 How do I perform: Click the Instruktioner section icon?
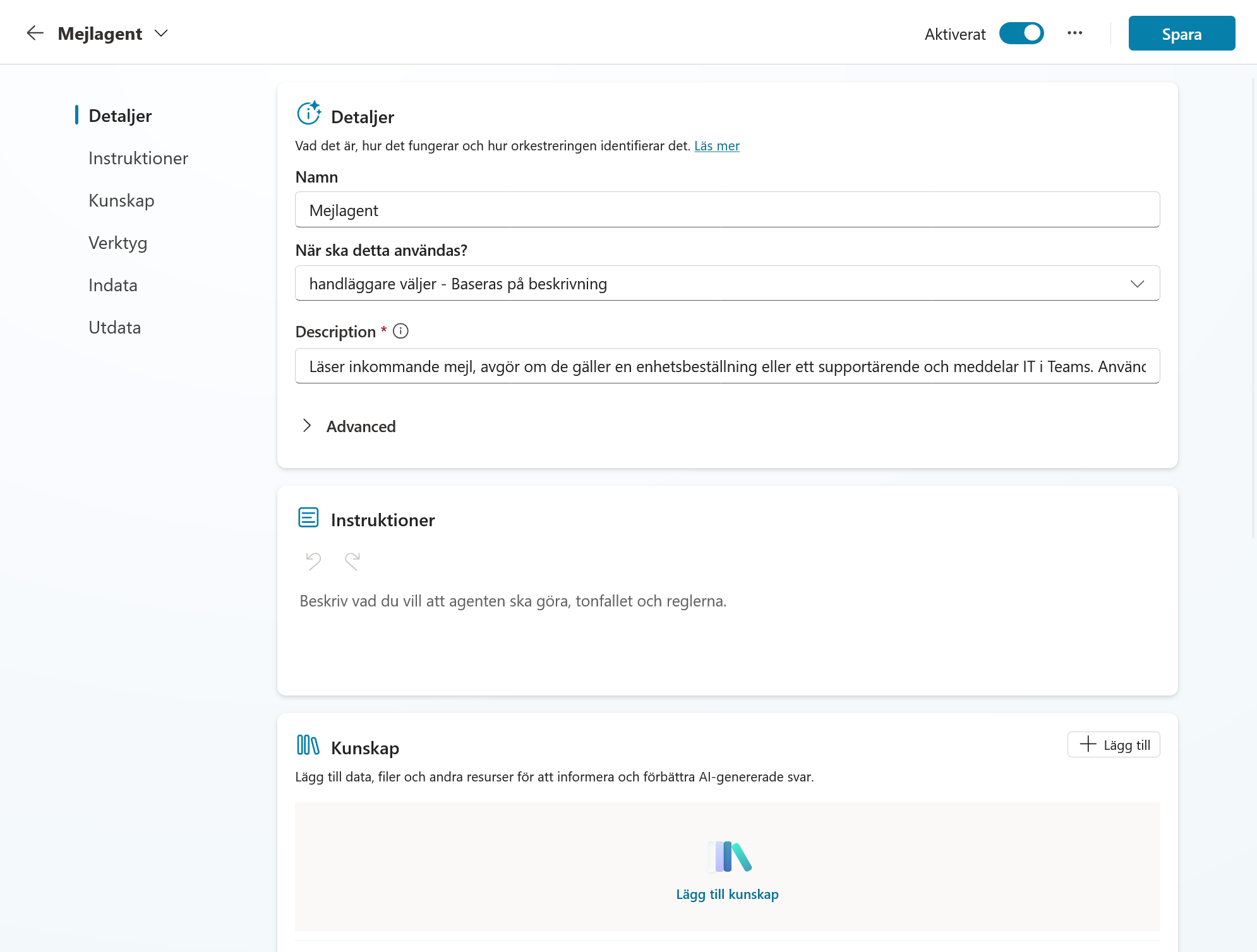(308, 517)
